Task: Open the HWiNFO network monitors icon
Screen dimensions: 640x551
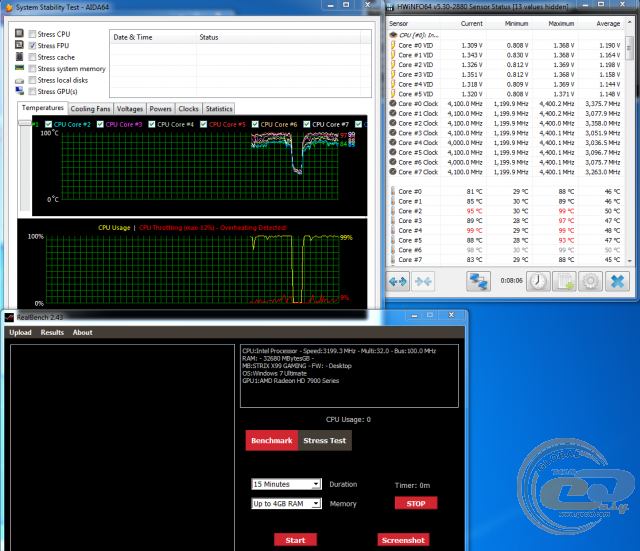Action: tap(478, 281)
